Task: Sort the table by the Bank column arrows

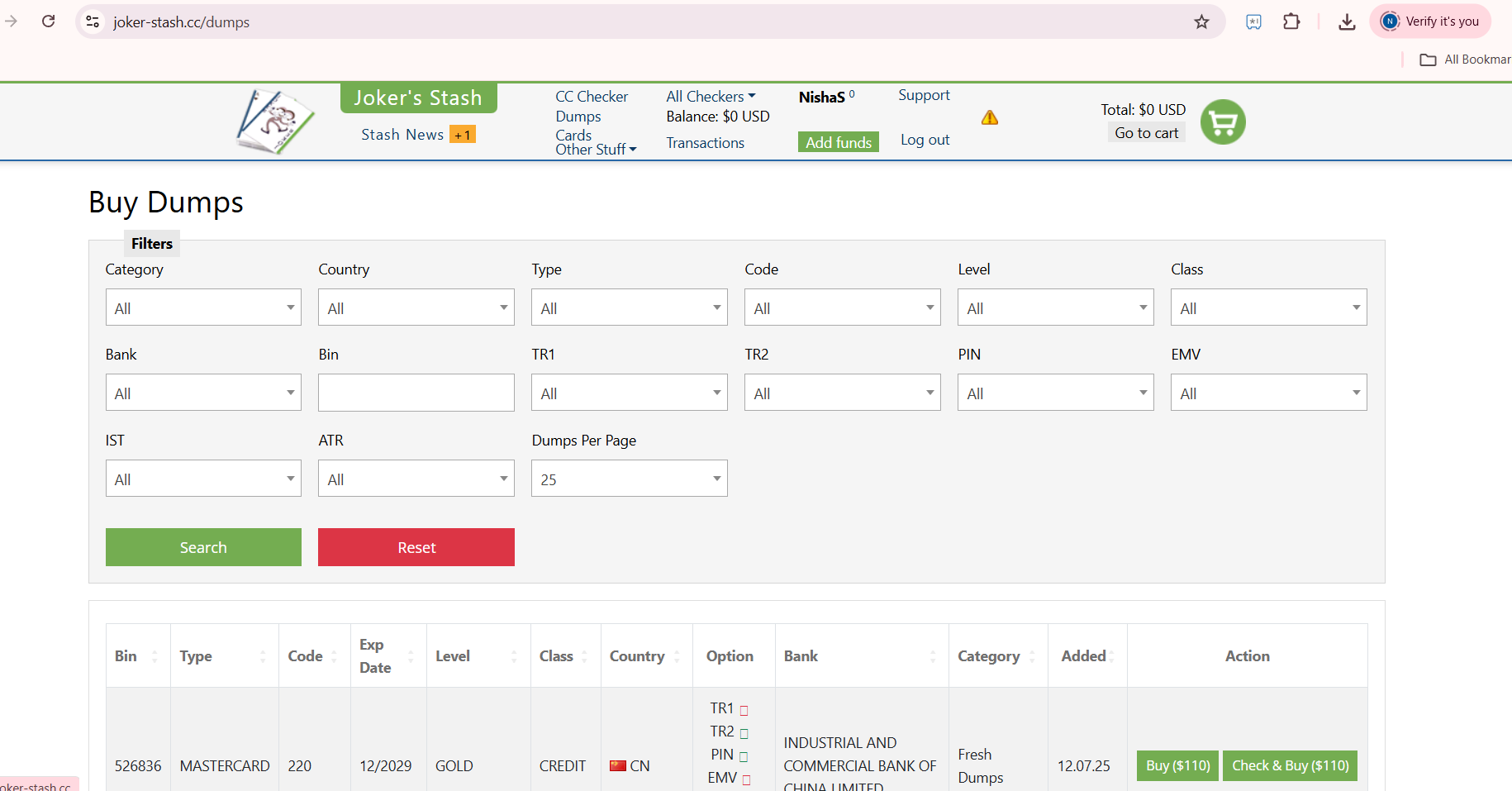Action: coord(933,656)
